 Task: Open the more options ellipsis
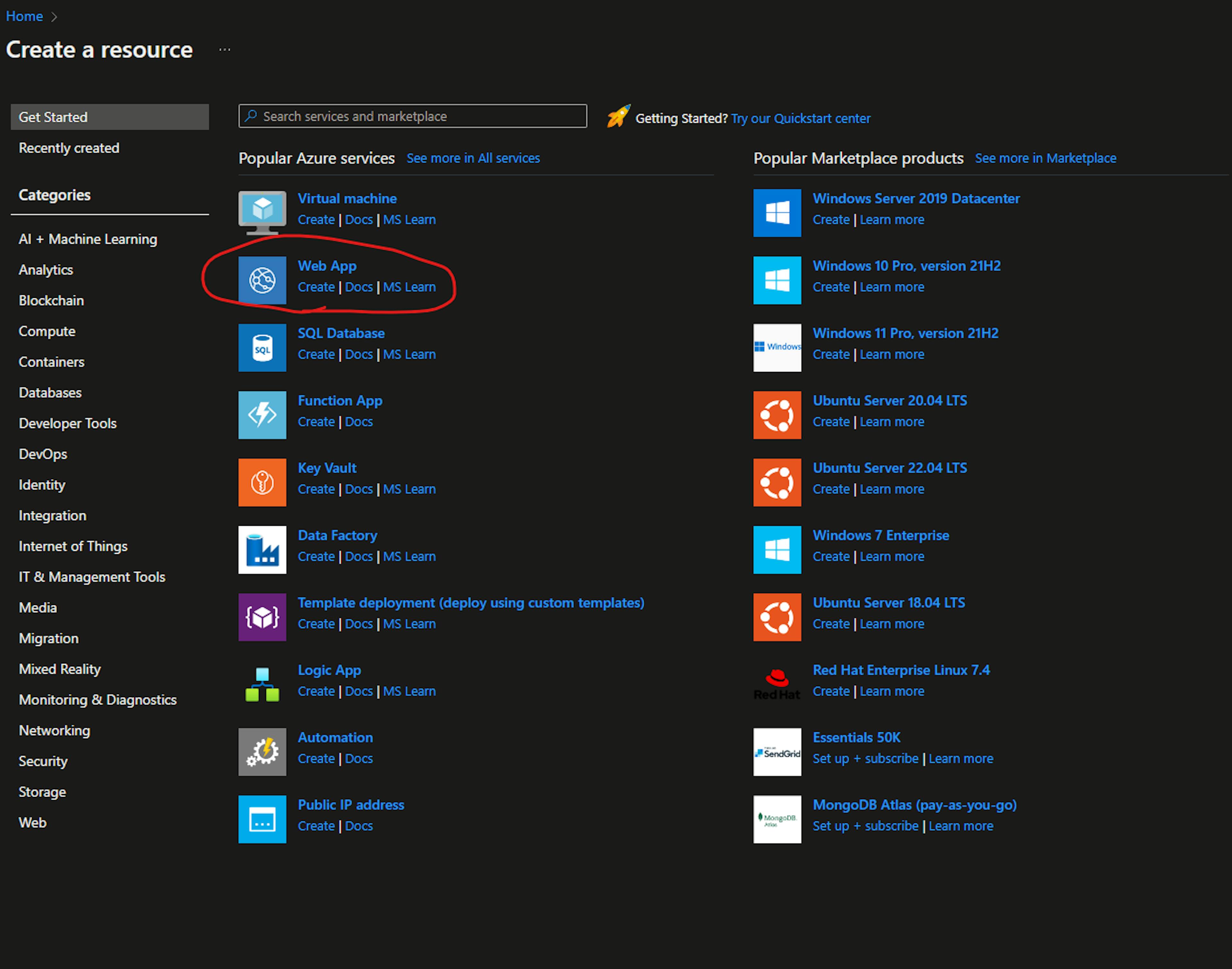(225, 50)
